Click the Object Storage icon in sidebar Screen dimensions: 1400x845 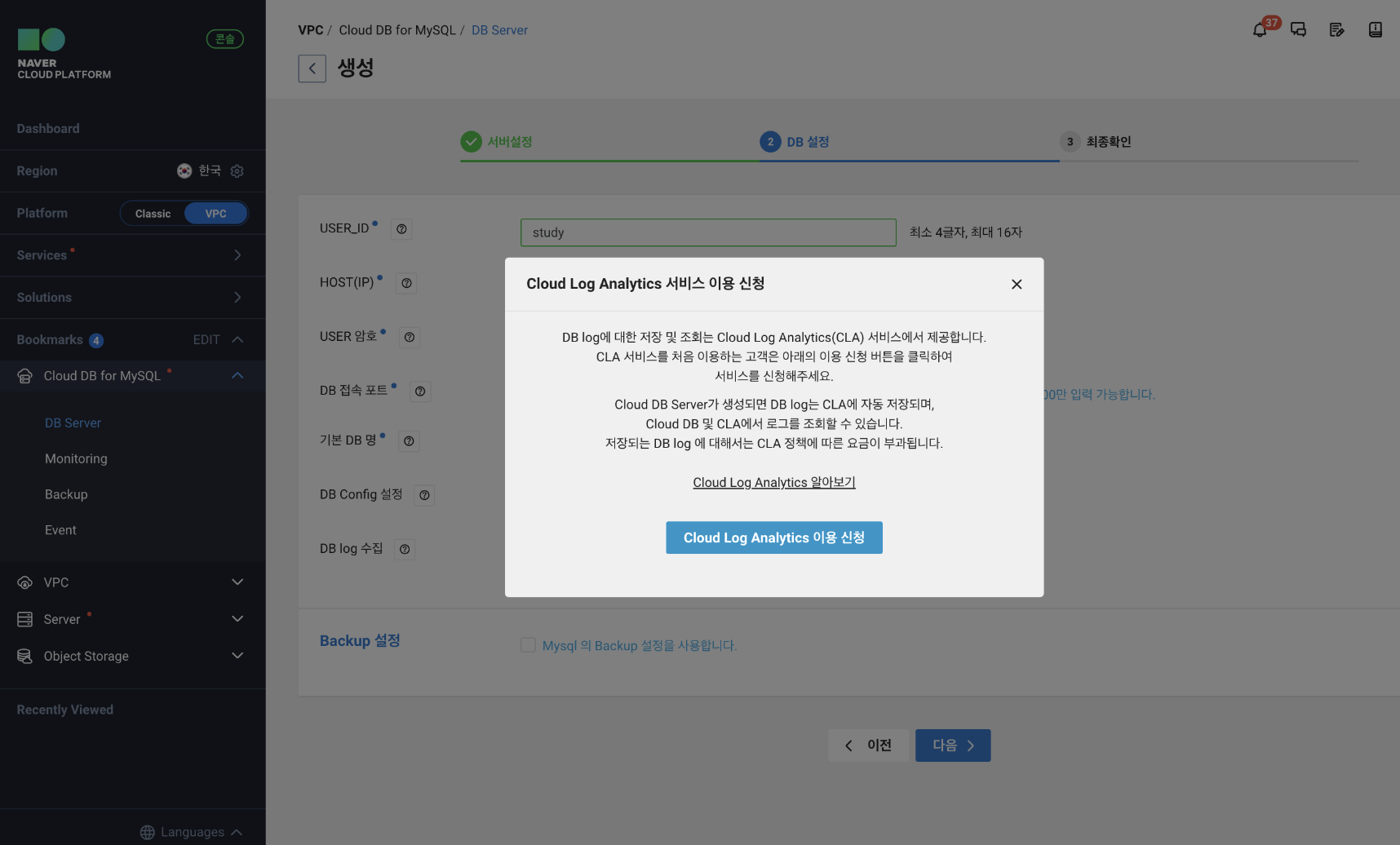pyautogui.click(x=25, y=656)
